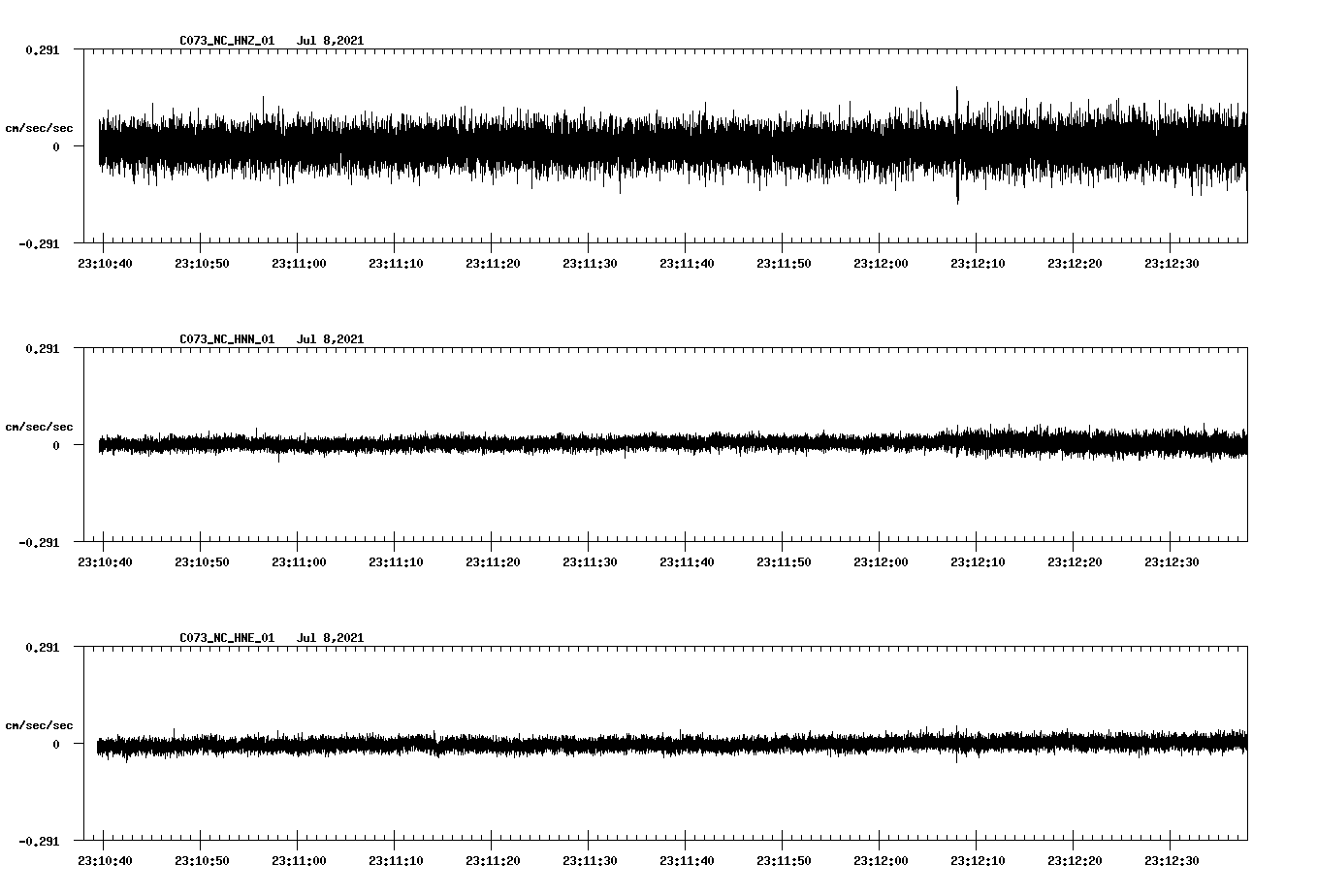Viewport: 1317px width, 896px height.
Task: Click 23:12:10 time label under HNN plot
Action: (977, 561)
